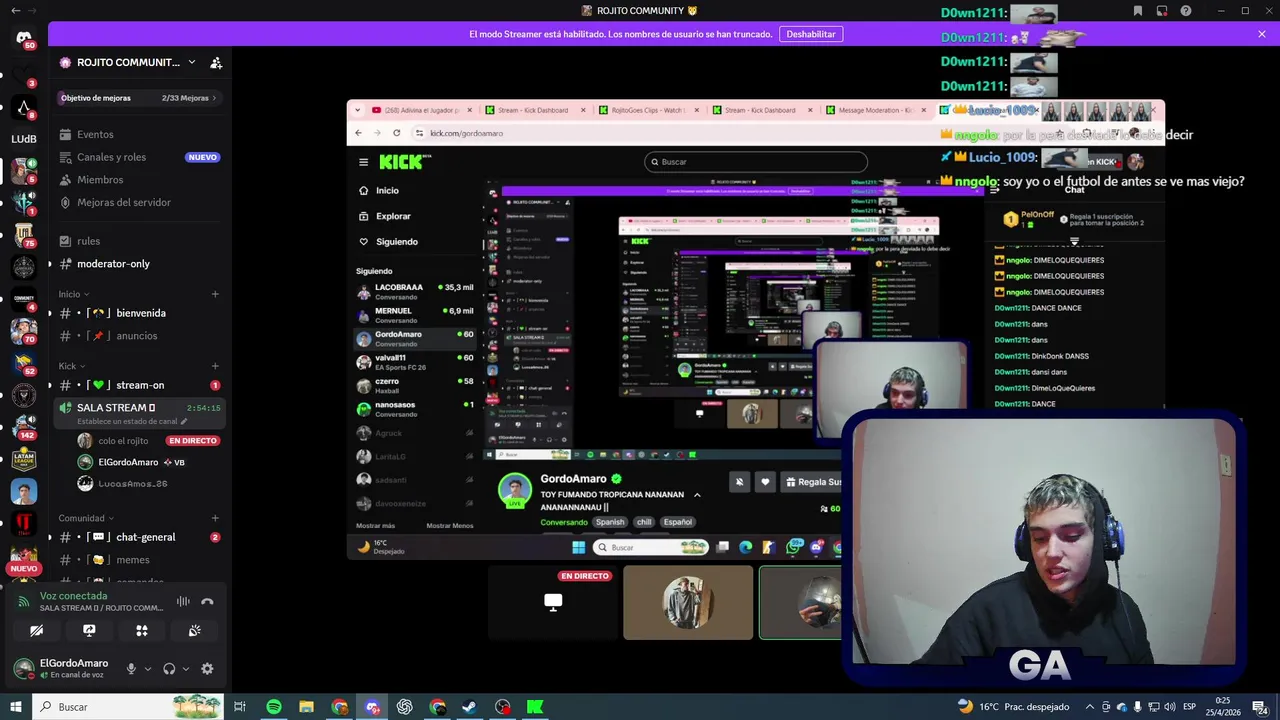This screenshot has height=720, width=1280.
Task: Click the screen share button in voice panel
Action: pos(89,631)
